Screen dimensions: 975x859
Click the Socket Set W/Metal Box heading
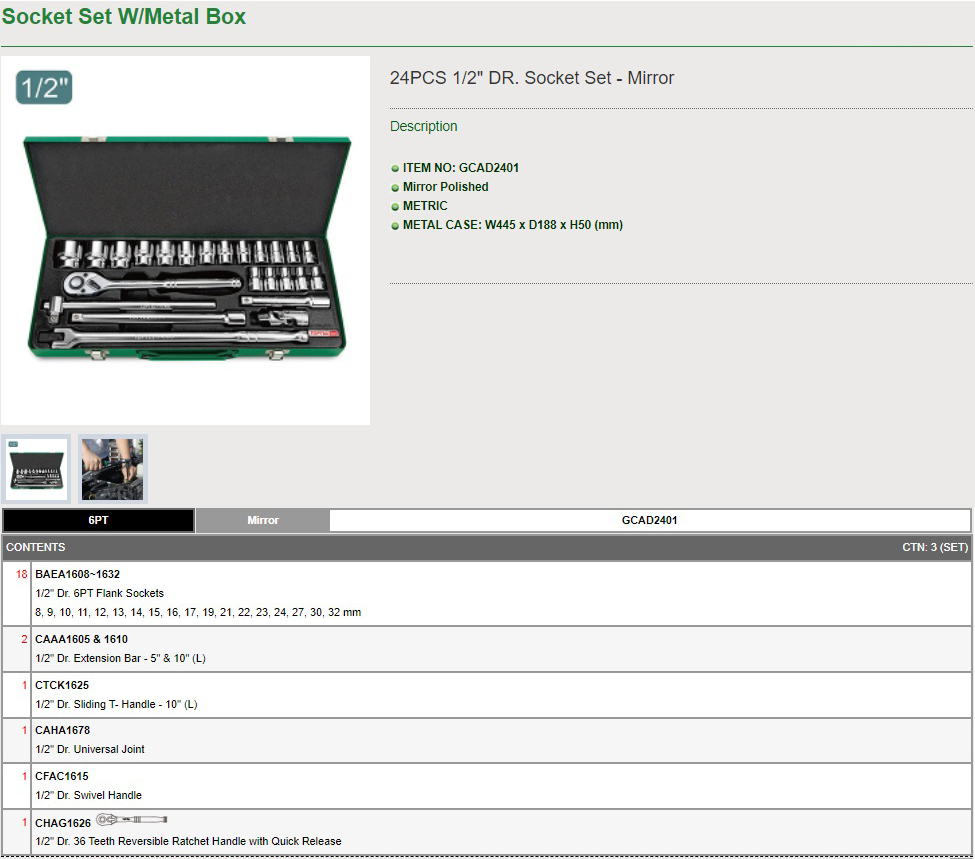coord(124,17)
